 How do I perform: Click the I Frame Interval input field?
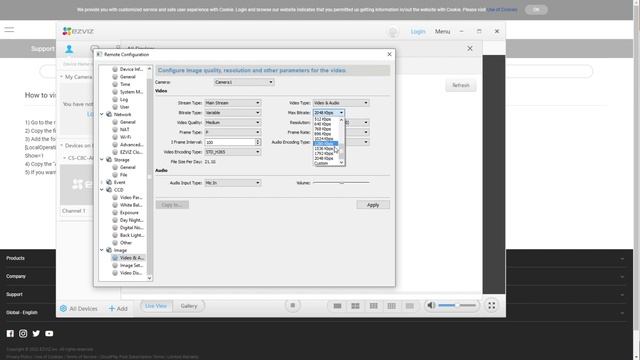click(230, 142)
